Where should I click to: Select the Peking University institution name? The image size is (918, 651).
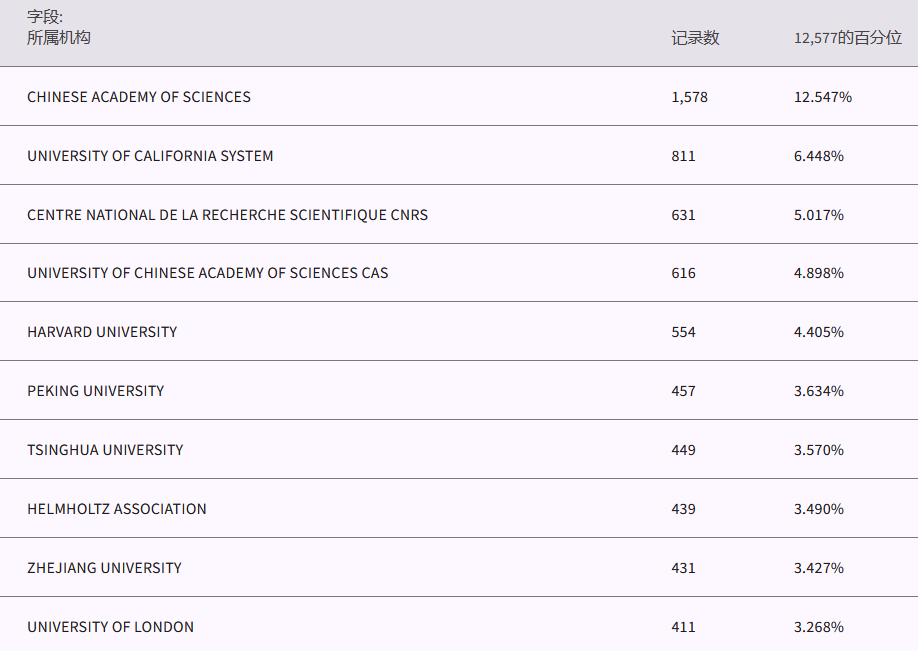pyautogui.click(x=95, y=391)
